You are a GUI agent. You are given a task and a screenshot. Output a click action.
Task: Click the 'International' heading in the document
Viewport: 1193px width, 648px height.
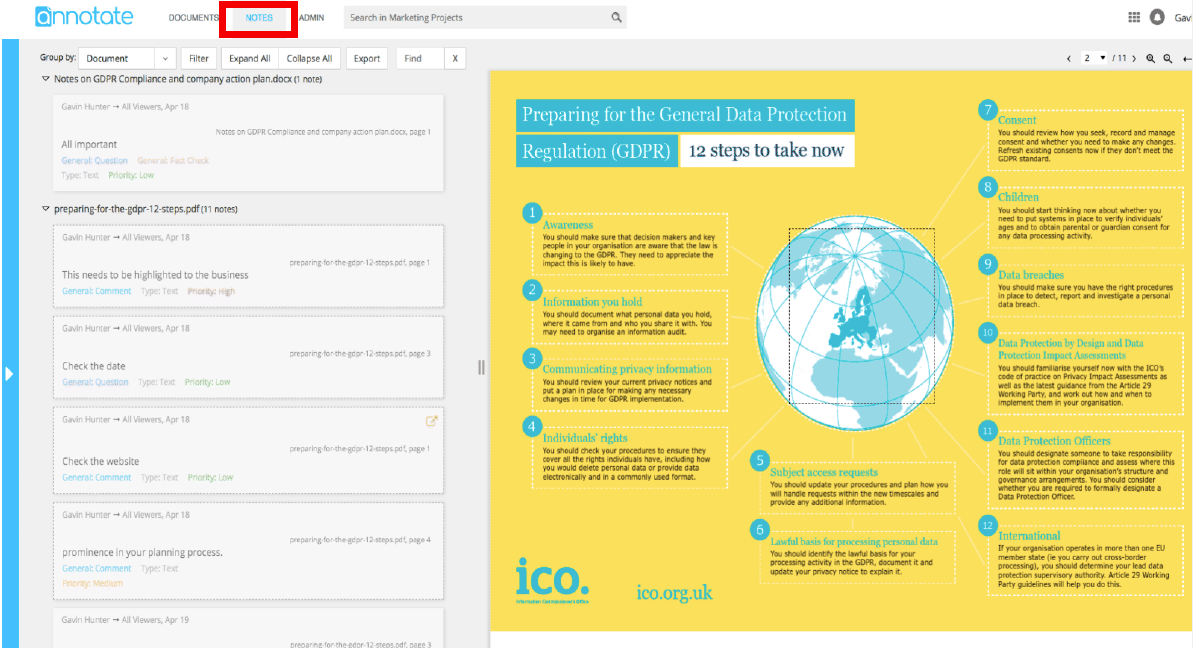click(1029, 536)
